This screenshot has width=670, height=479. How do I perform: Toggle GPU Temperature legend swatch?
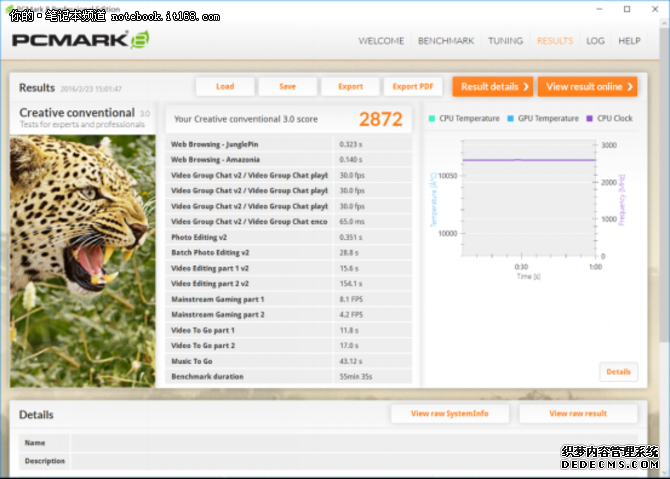click(x=510, y=119)
